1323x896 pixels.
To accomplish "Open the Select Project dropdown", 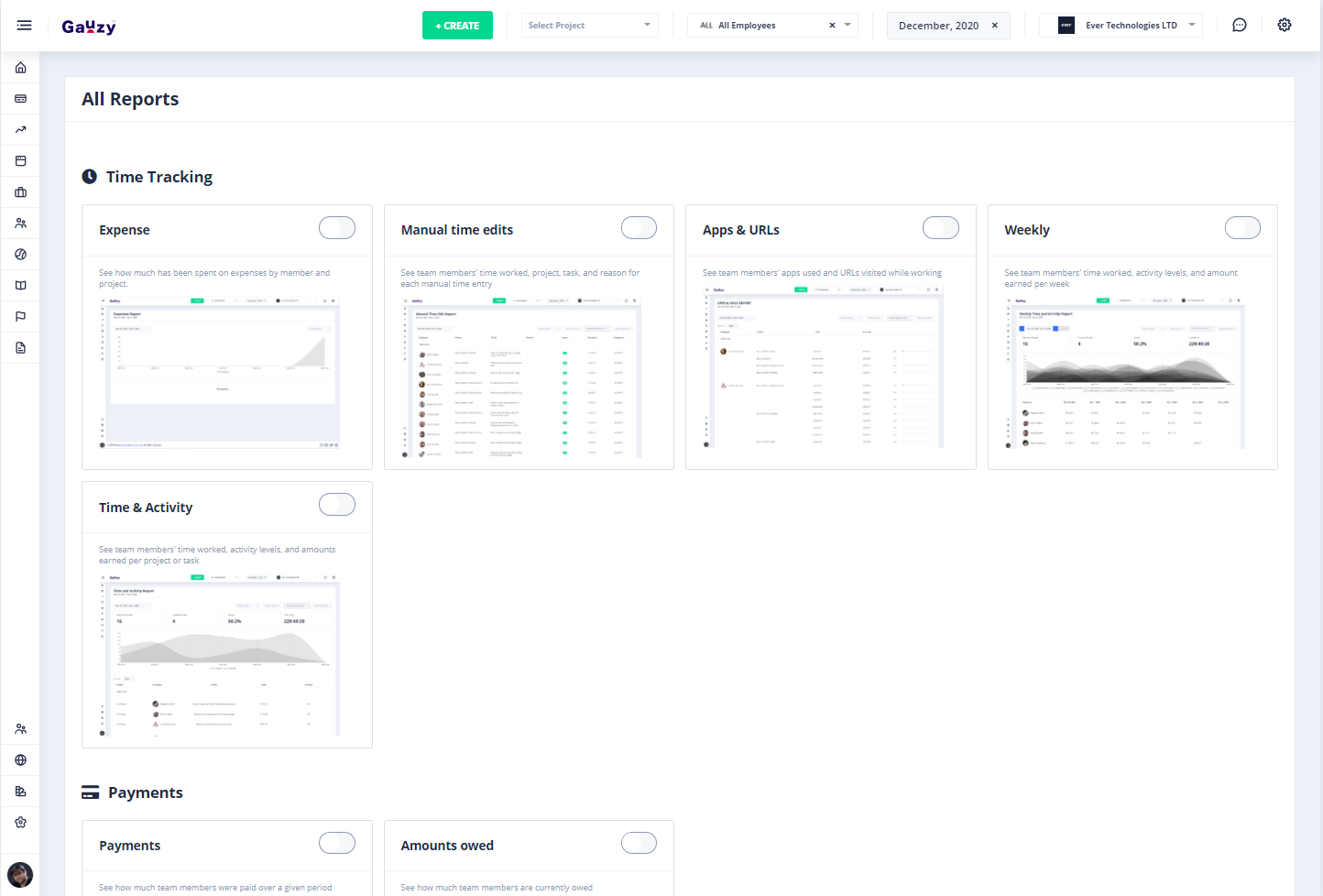I will coord(589,26).
